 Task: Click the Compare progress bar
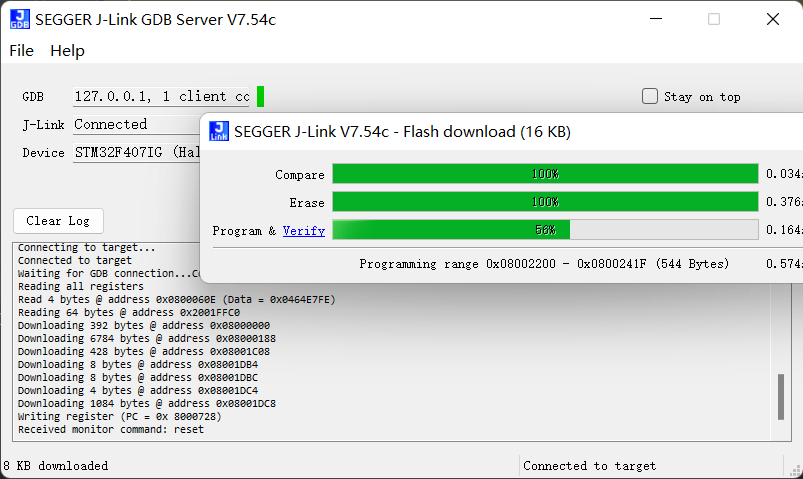[545, 174]
